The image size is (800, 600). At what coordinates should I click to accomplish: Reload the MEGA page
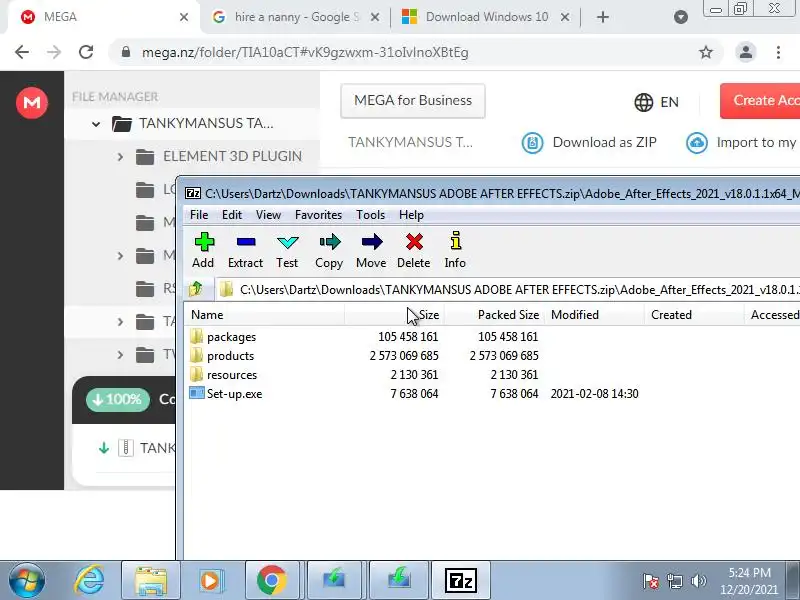click(86, 52)
